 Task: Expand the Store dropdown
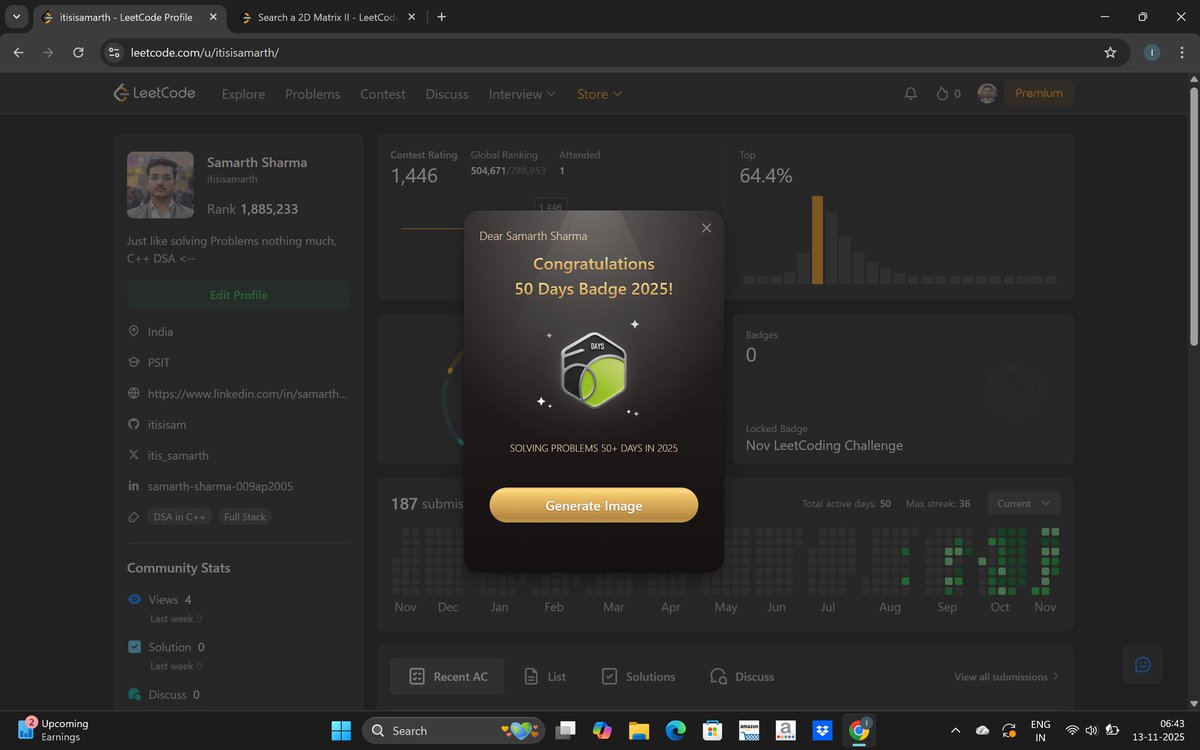[x=599, y=94]
